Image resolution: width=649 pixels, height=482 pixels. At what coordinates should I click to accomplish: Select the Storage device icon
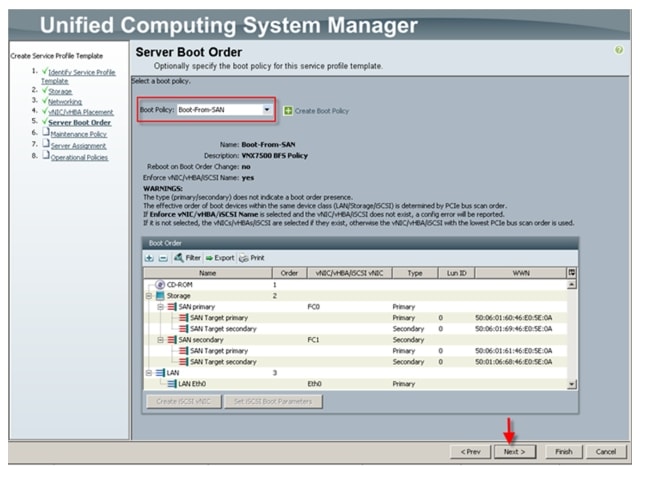tap(160, 296)
